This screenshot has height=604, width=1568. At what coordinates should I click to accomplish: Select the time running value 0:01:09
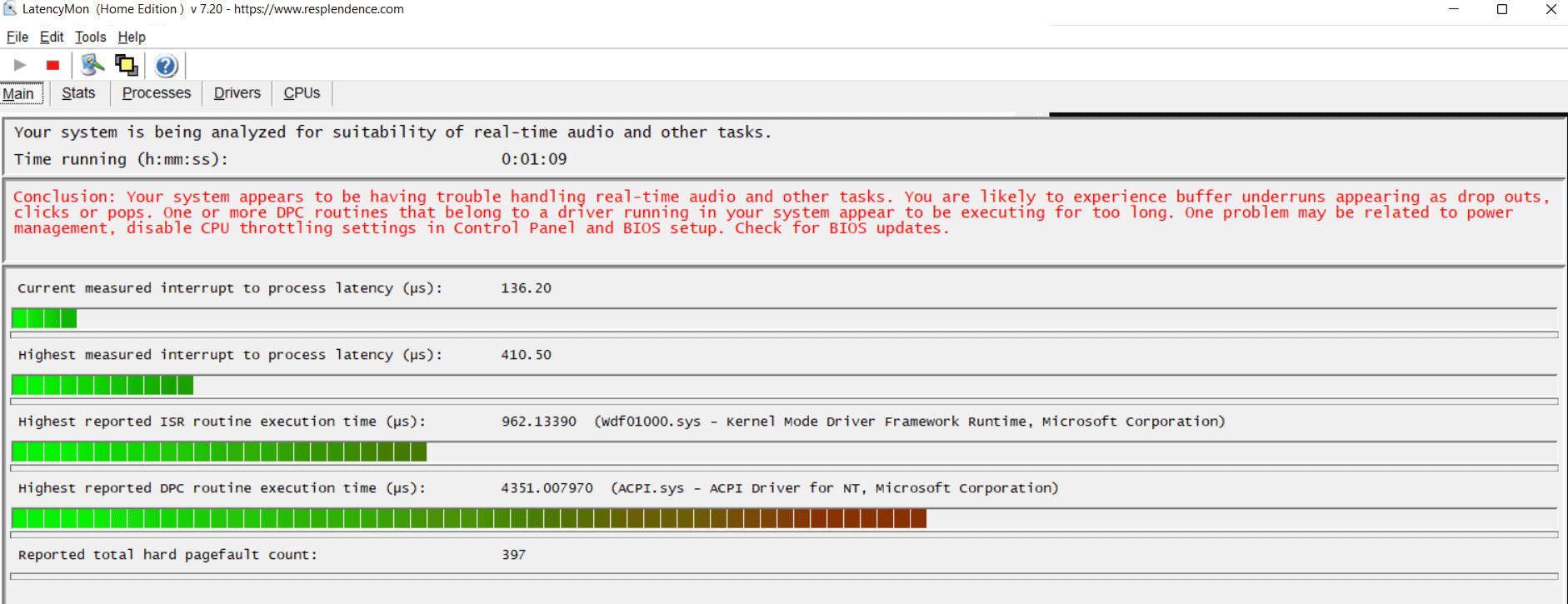coord(534,159)
